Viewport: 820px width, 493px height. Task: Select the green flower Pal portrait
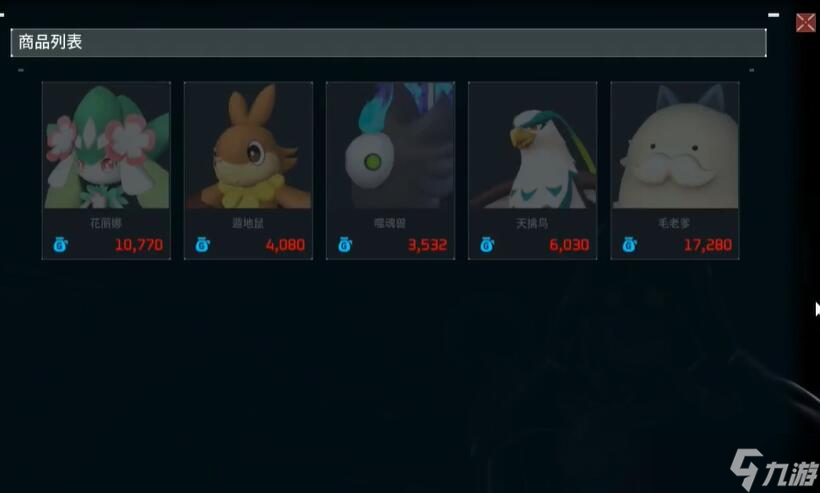coord(106,145)
